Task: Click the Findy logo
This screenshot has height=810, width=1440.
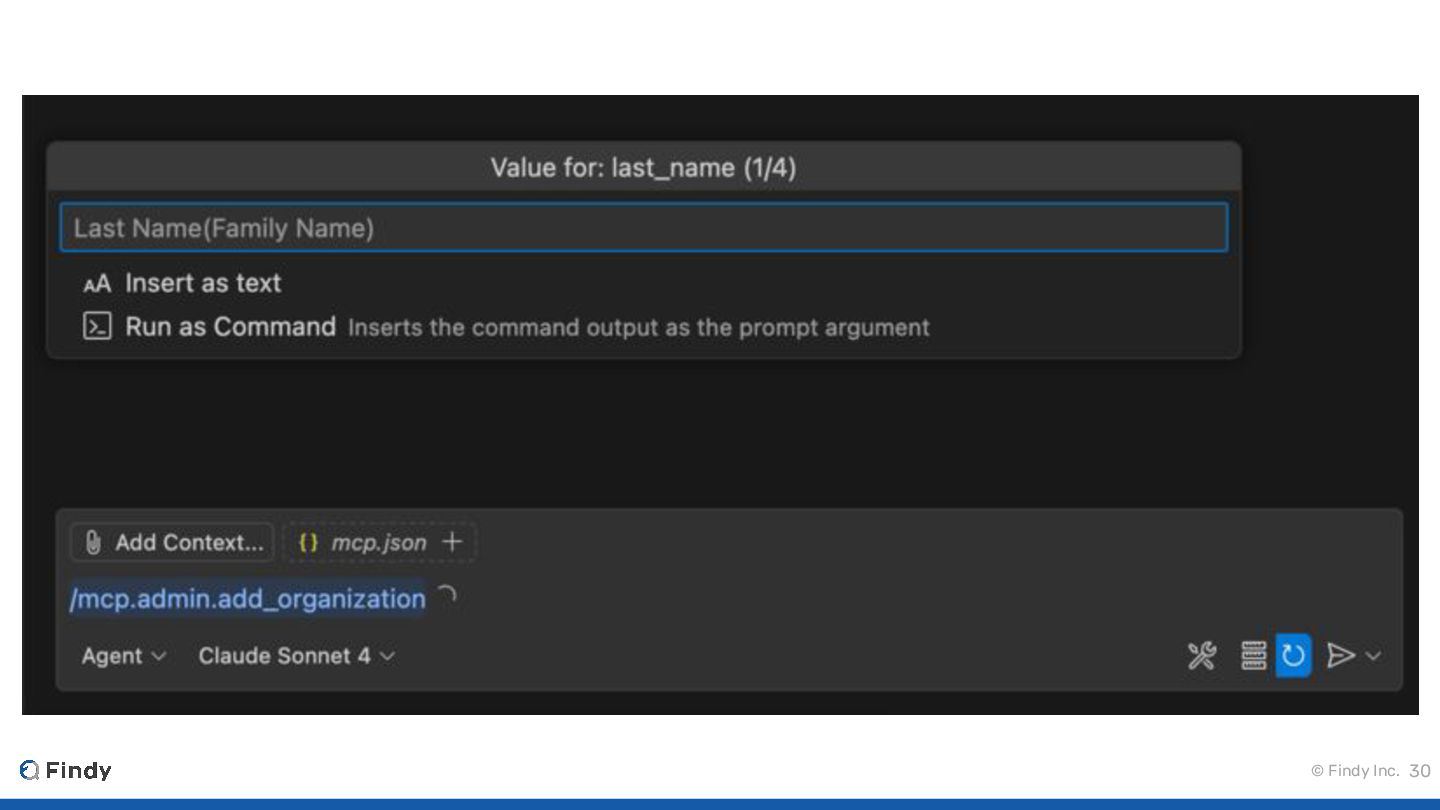Action: coord(66,771)
